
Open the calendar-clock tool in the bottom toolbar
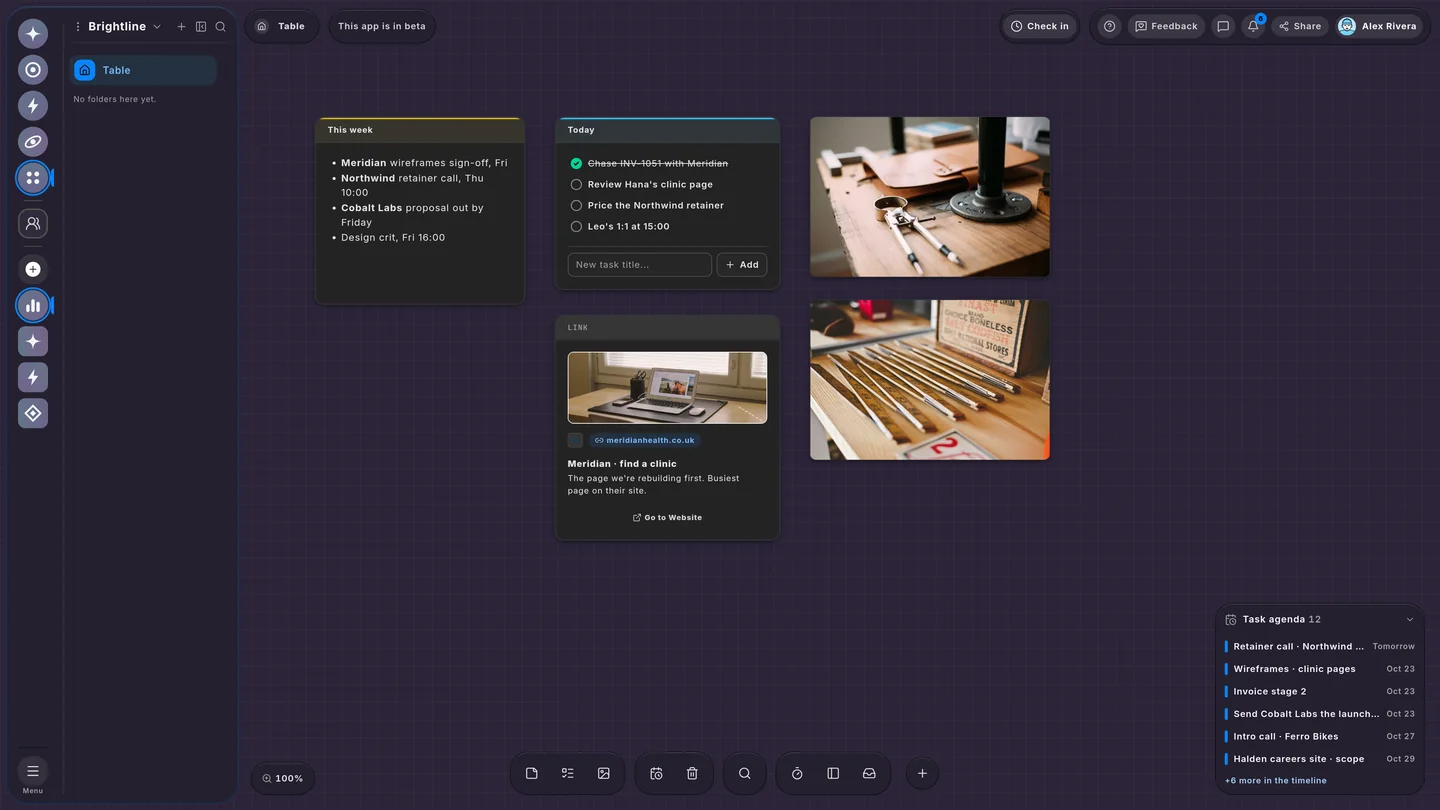(656, 773)
